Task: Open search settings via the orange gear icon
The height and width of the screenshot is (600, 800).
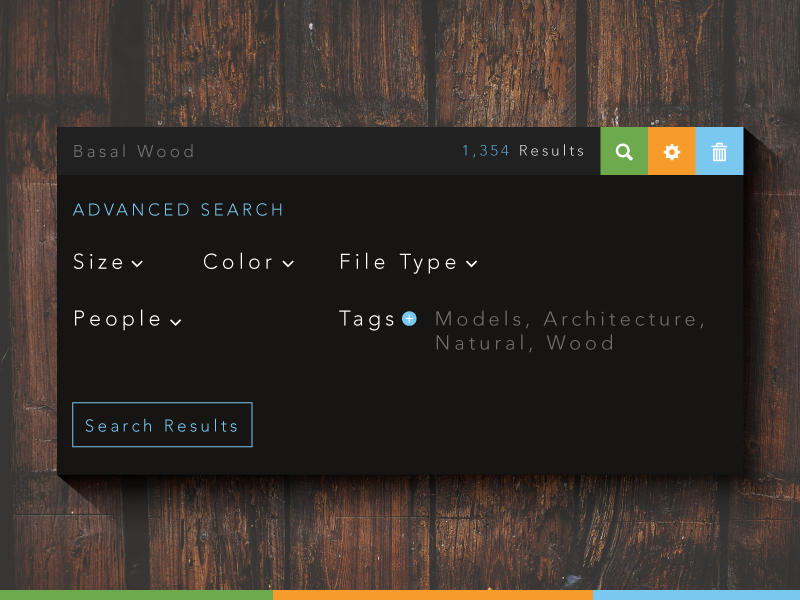Action: (x=671, y=151)
